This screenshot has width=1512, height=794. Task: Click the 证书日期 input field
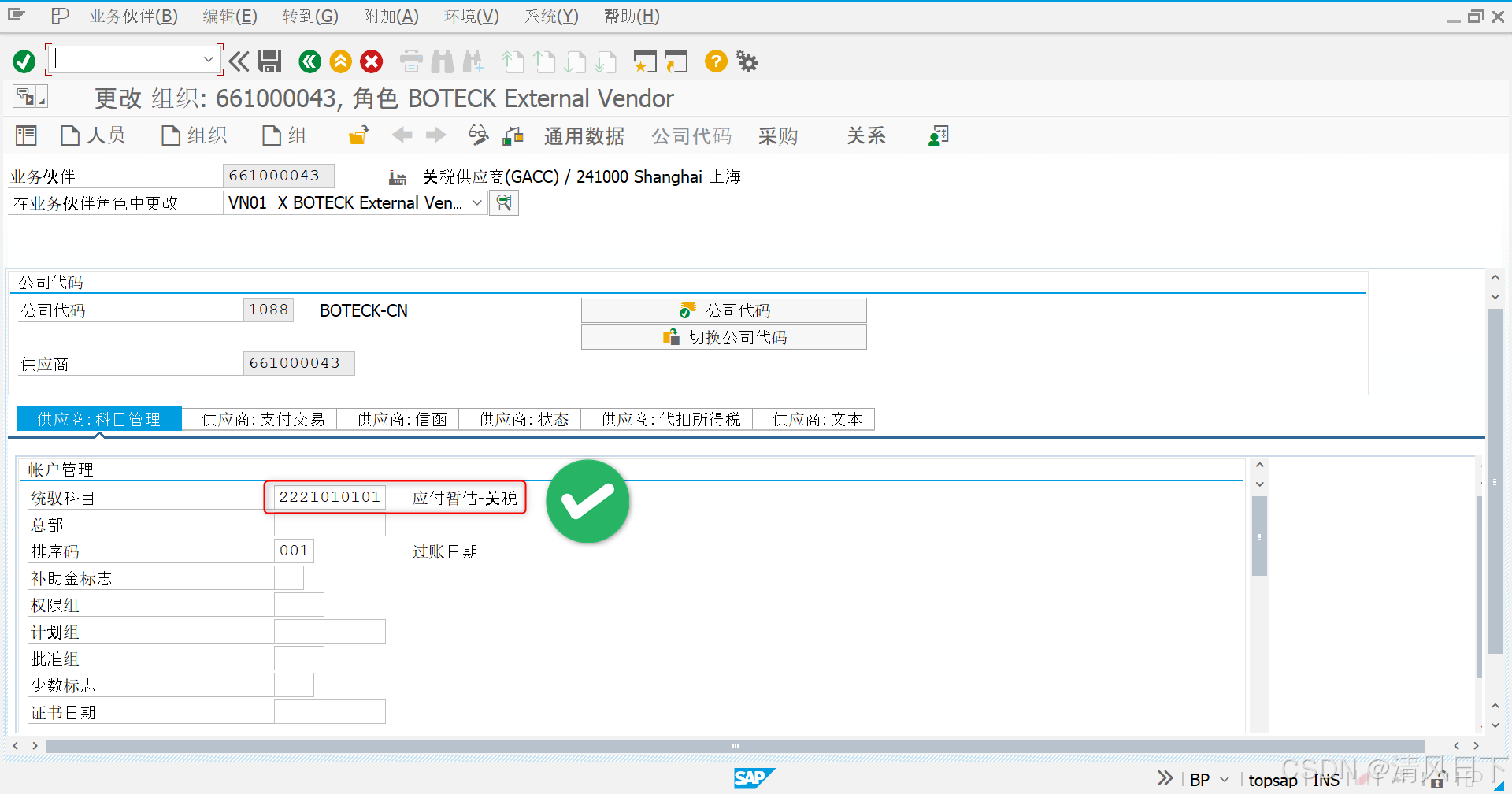point(330,712)
